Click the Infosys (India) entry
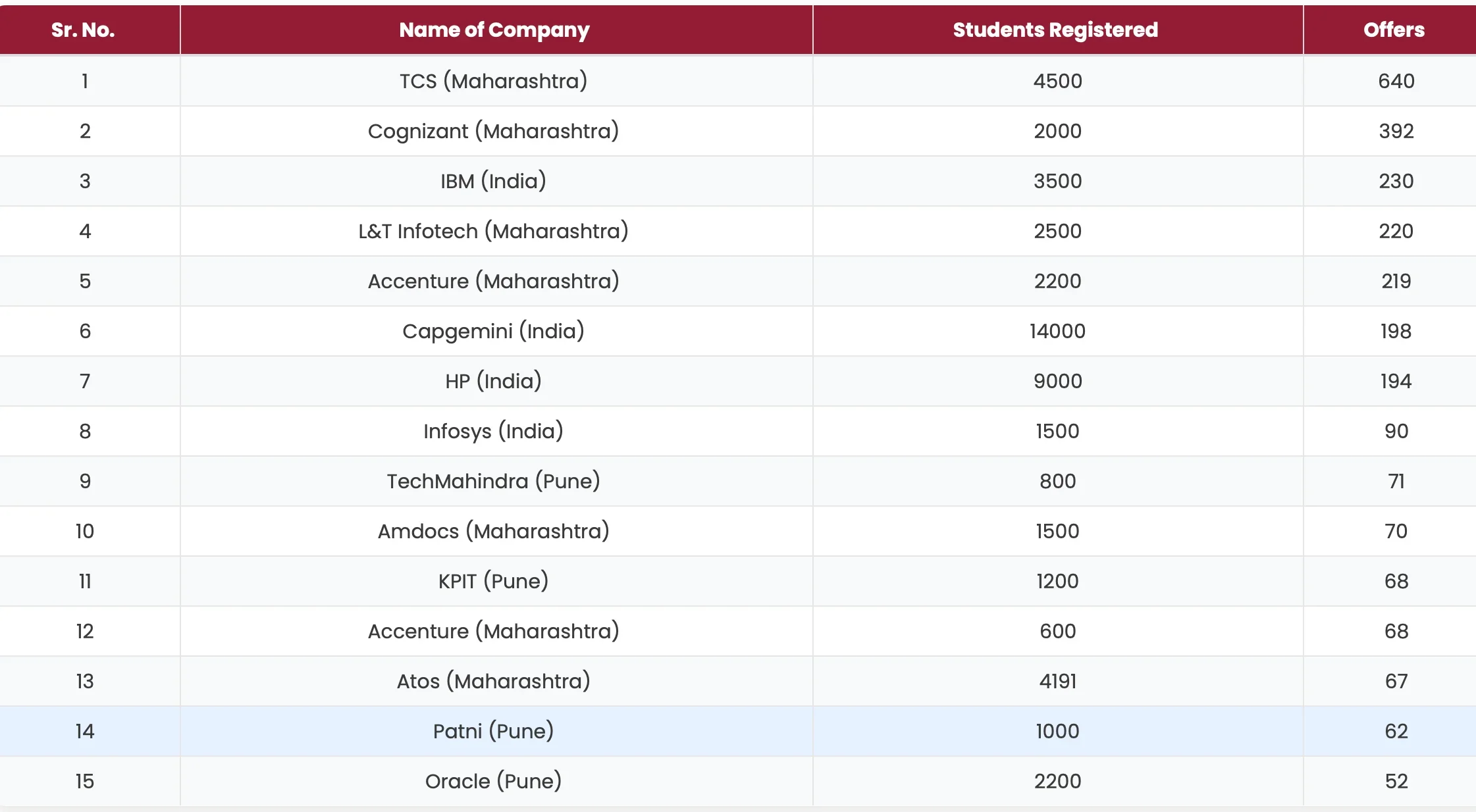The image size is (1476, 812). (494, 431)
